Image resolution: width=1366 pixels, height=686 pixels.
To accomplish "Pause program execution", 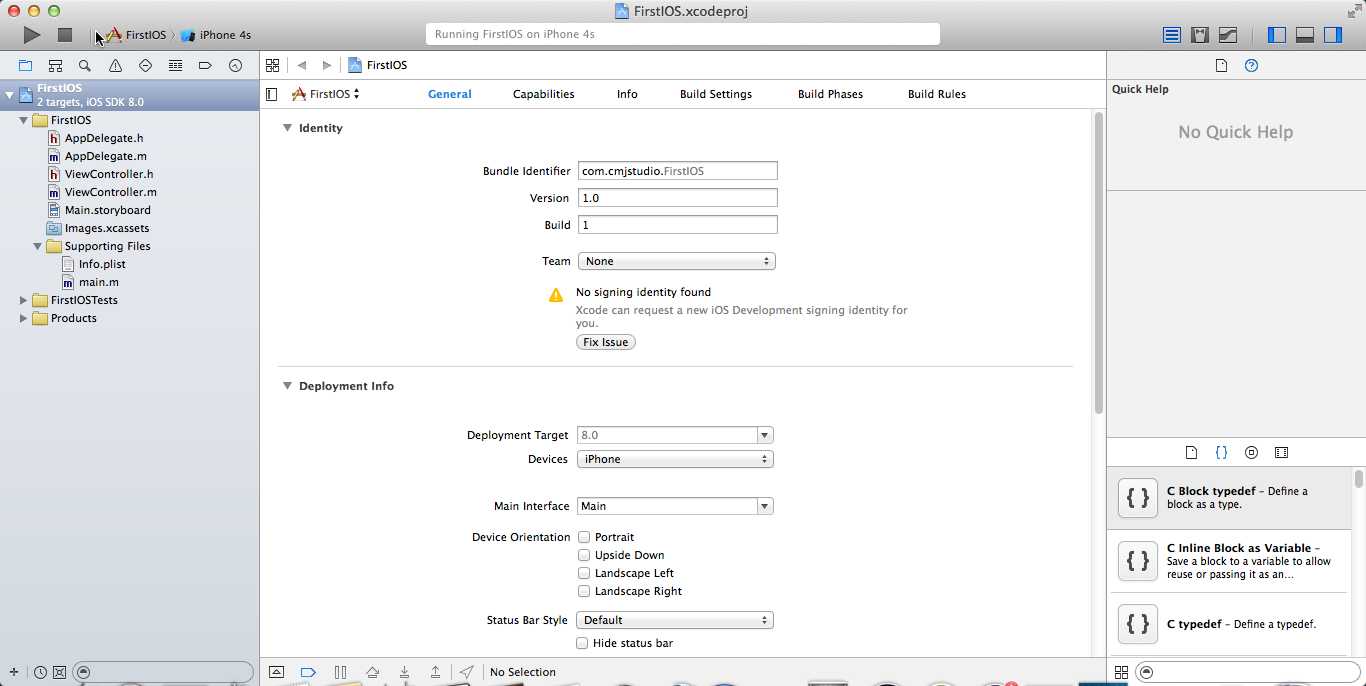I will 340,672.
